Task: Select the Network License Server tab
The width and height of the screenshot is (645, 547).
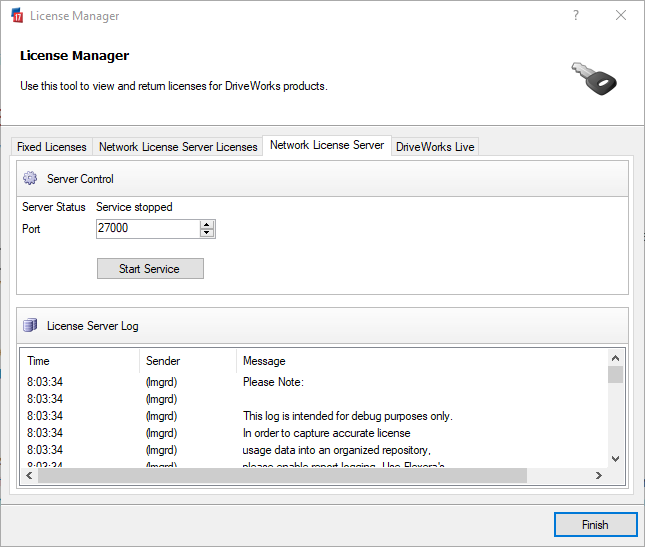Action: (x=327, y=145)
